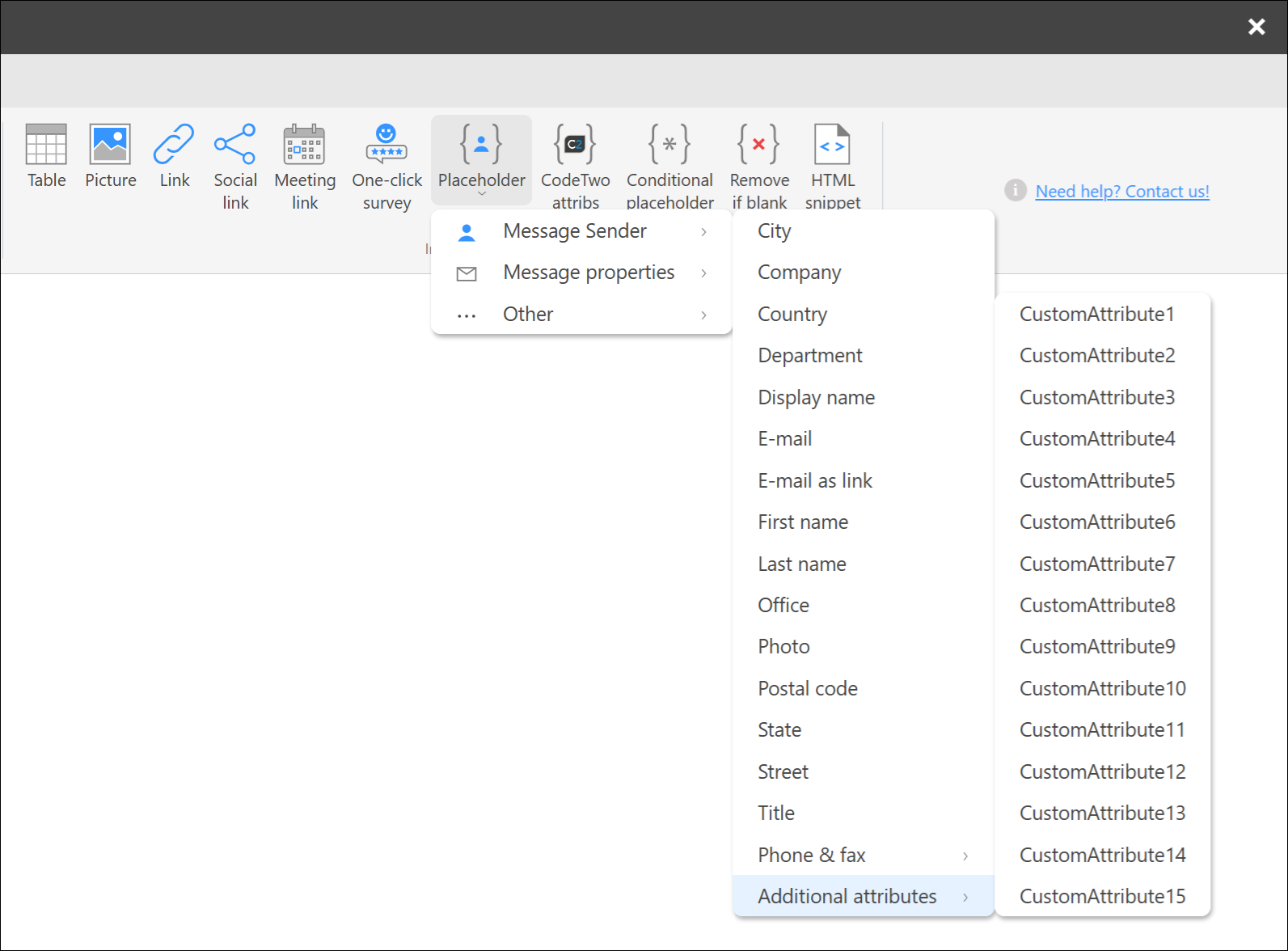Choose the State placeholder

(863, 730)
